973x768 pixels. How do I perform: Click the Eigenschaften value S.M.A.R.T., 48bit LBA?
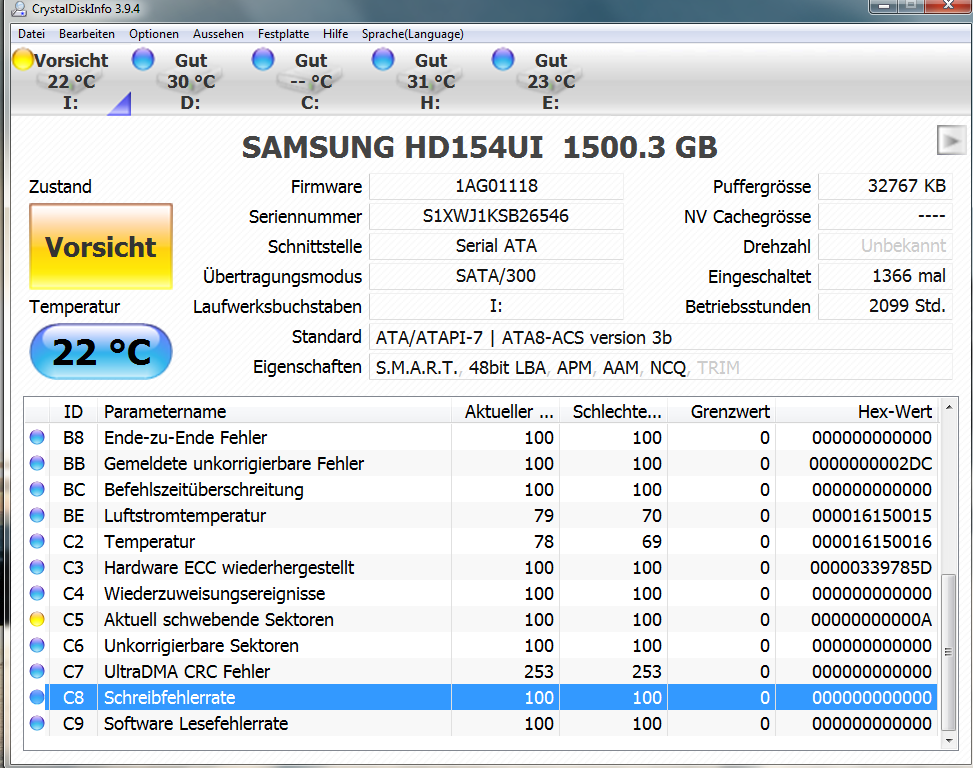click(661, 367)
